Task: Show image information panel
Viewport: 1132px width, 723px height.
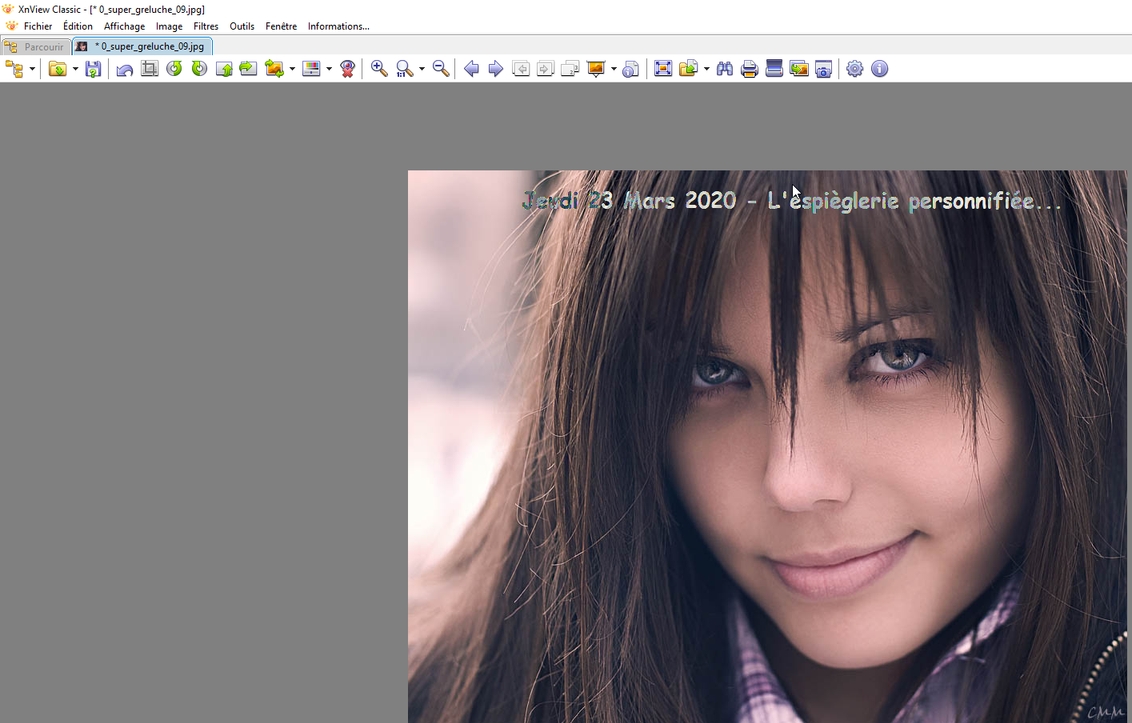Action: [x=878, y=68]
